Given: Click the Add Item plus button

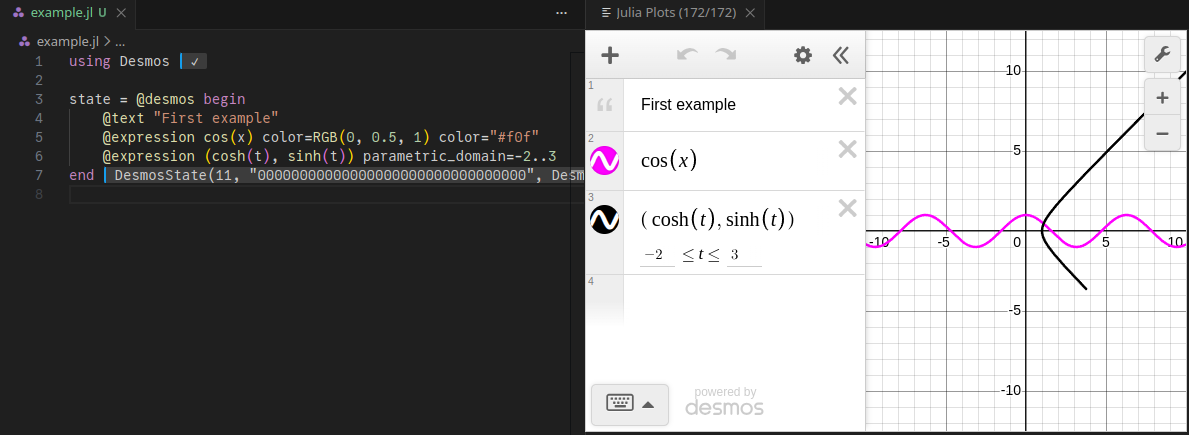Looking at the screenshot, I should click(609, 55).
